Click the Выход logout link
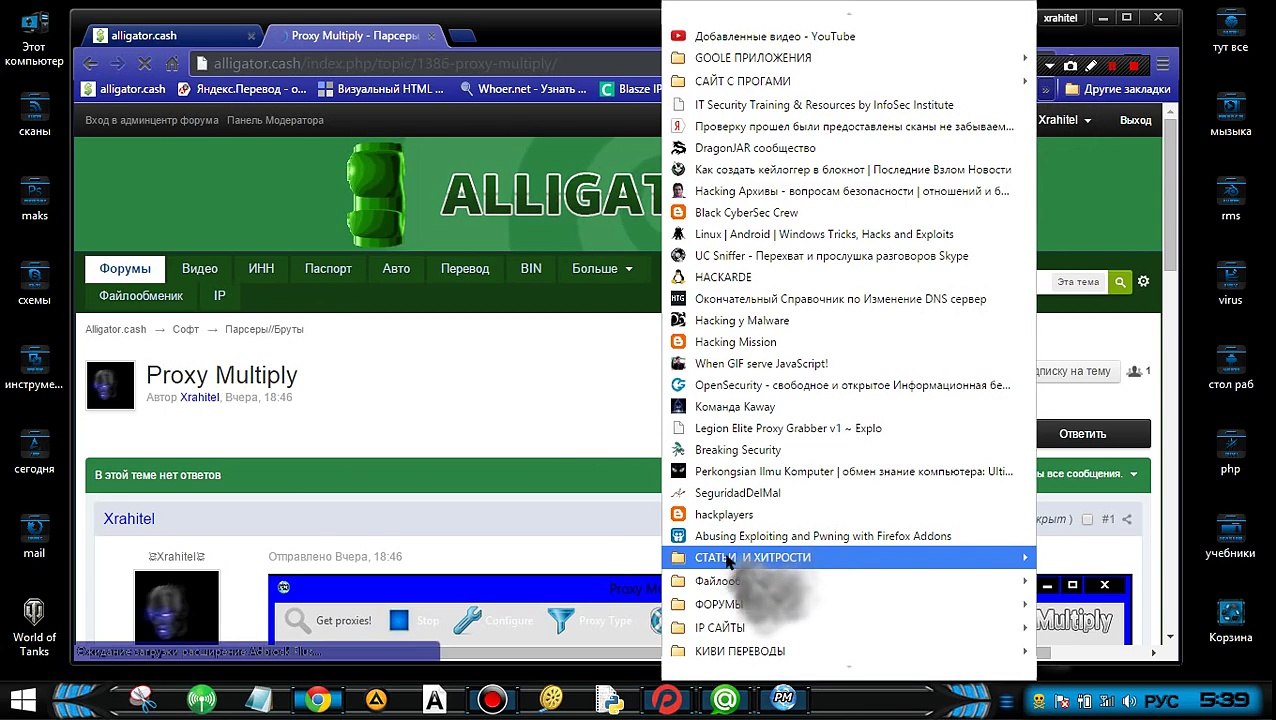The image size is (1276, 720). (x=1135, y=120)
